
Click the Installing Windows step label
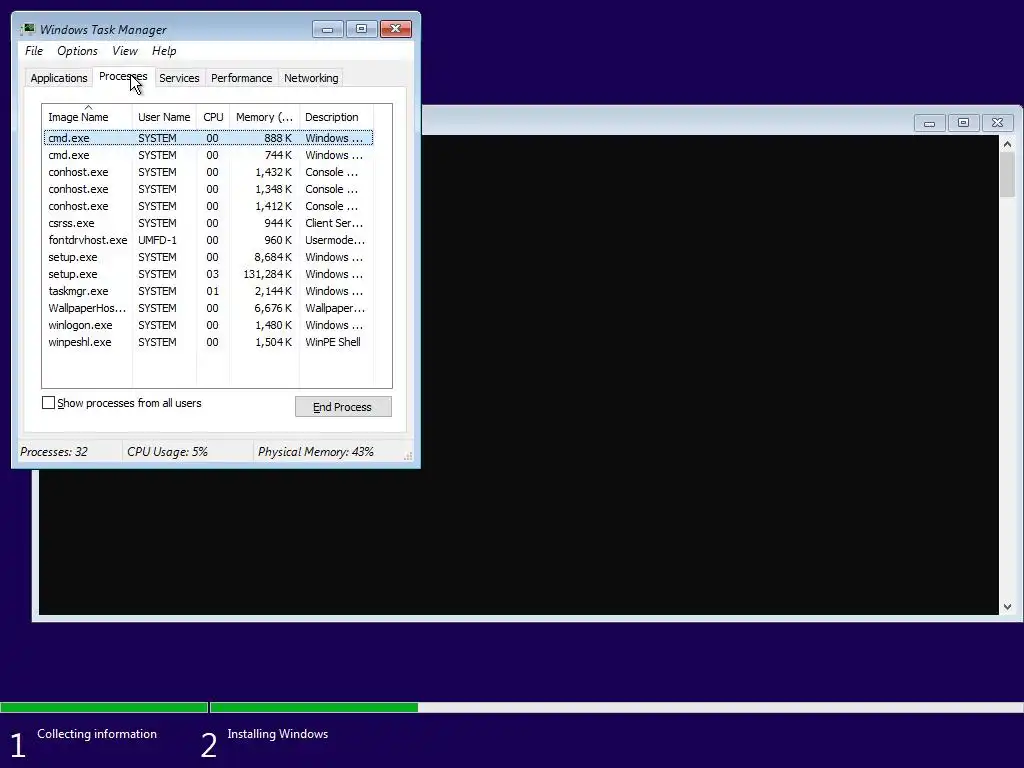(278, 734)
